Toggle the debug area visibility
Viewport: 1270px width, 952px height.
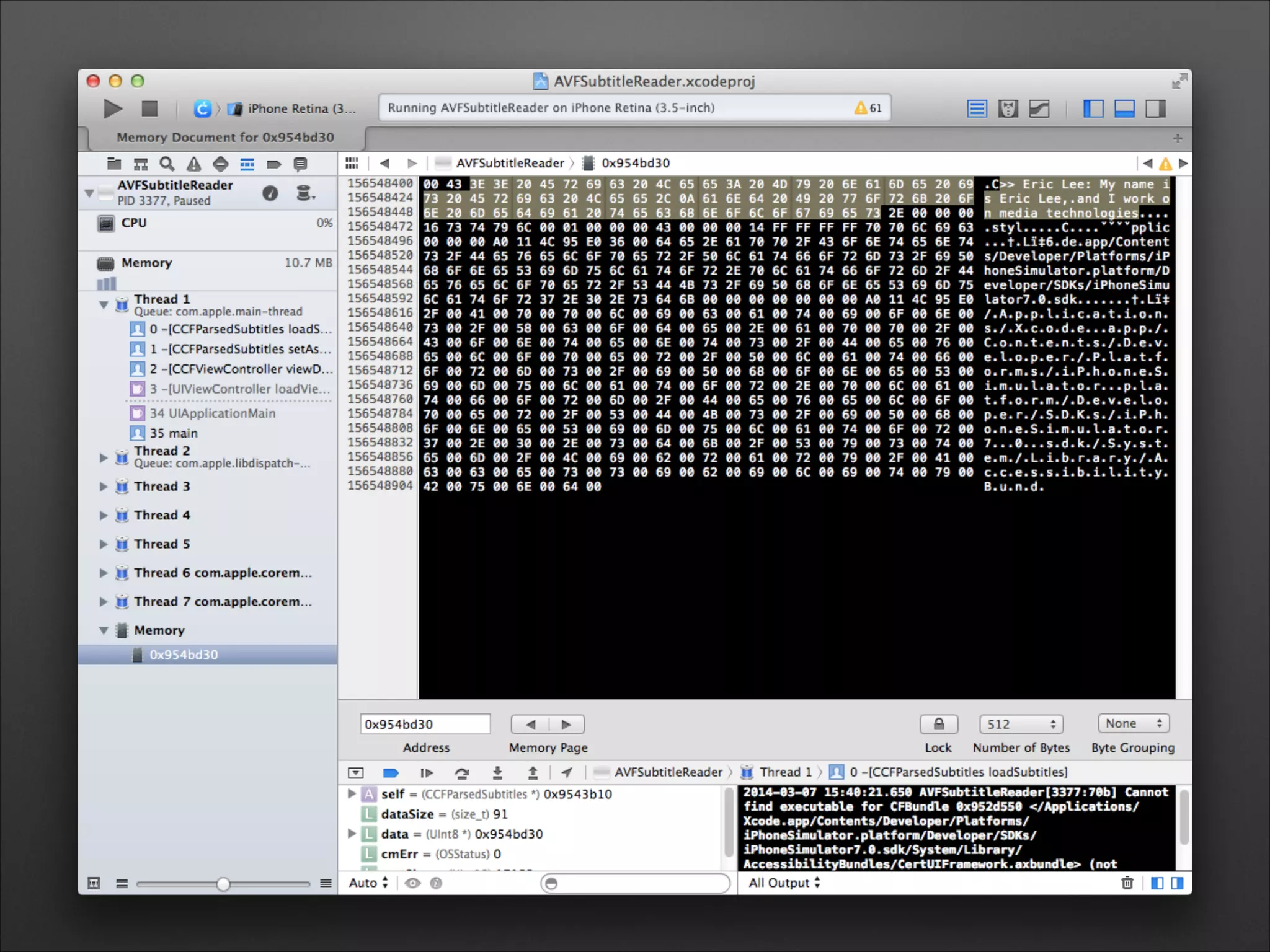coord(1124,109)
